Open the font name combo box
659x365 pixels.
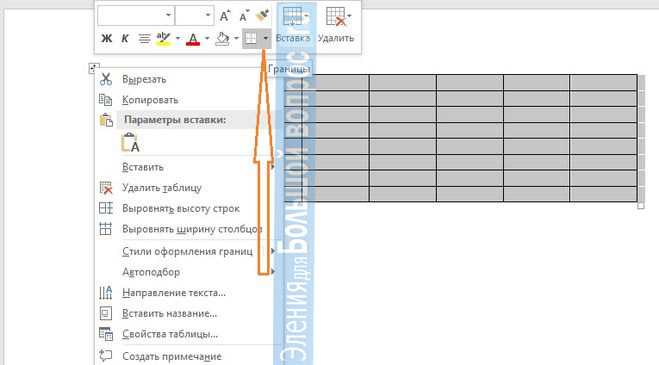(x=136, y=16)
